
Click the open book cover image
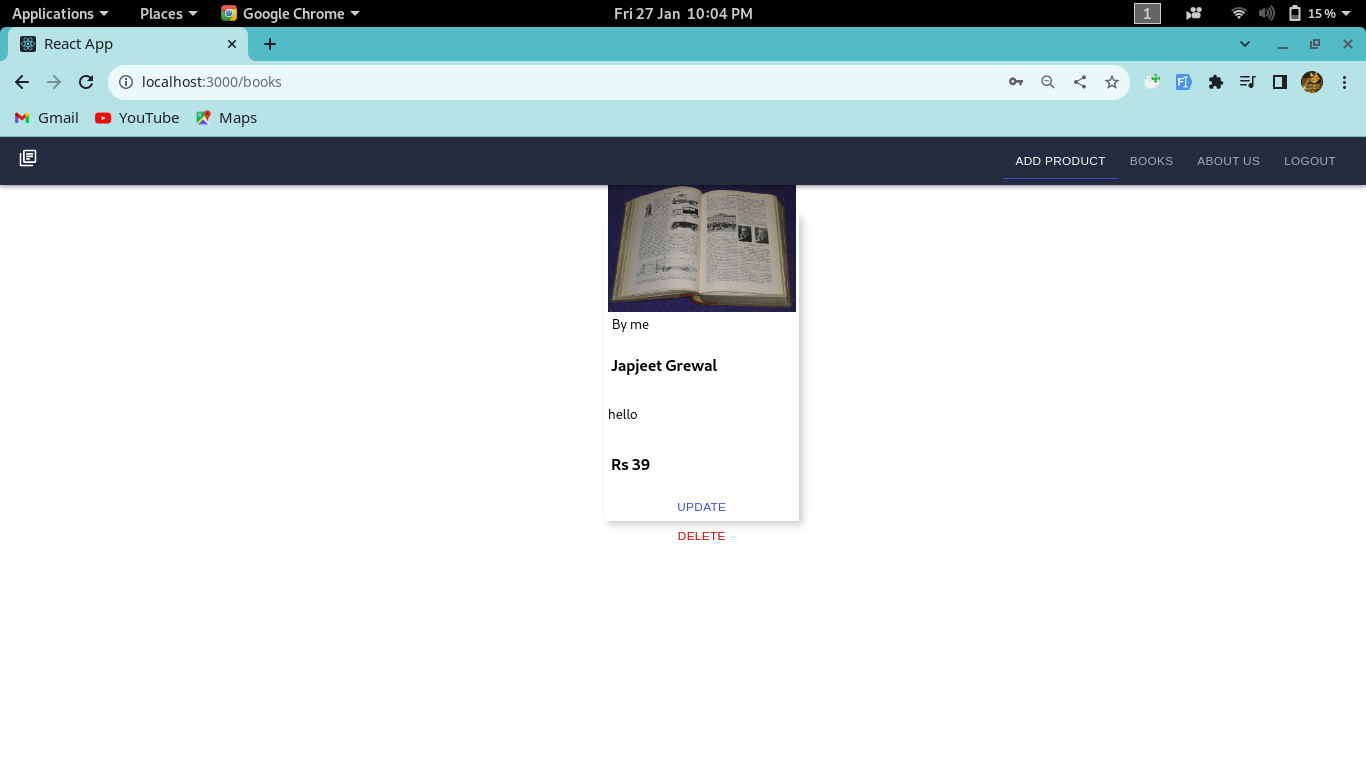click(x=702, y=248)
